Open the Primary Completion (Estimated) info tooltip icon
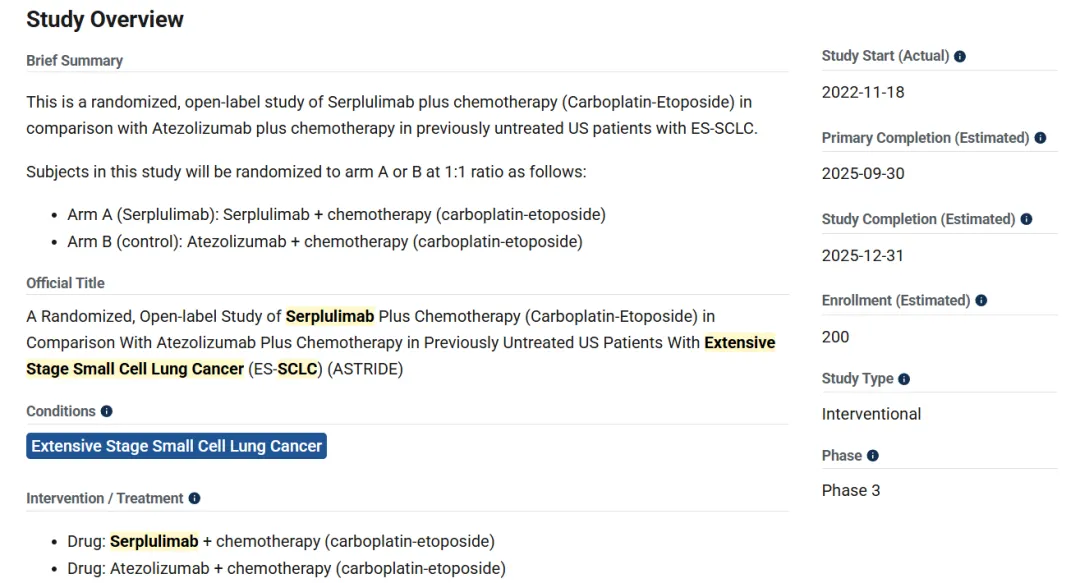Image resolution: width=1080 pixels, height=583 pixels. [x=1040, y=138]
